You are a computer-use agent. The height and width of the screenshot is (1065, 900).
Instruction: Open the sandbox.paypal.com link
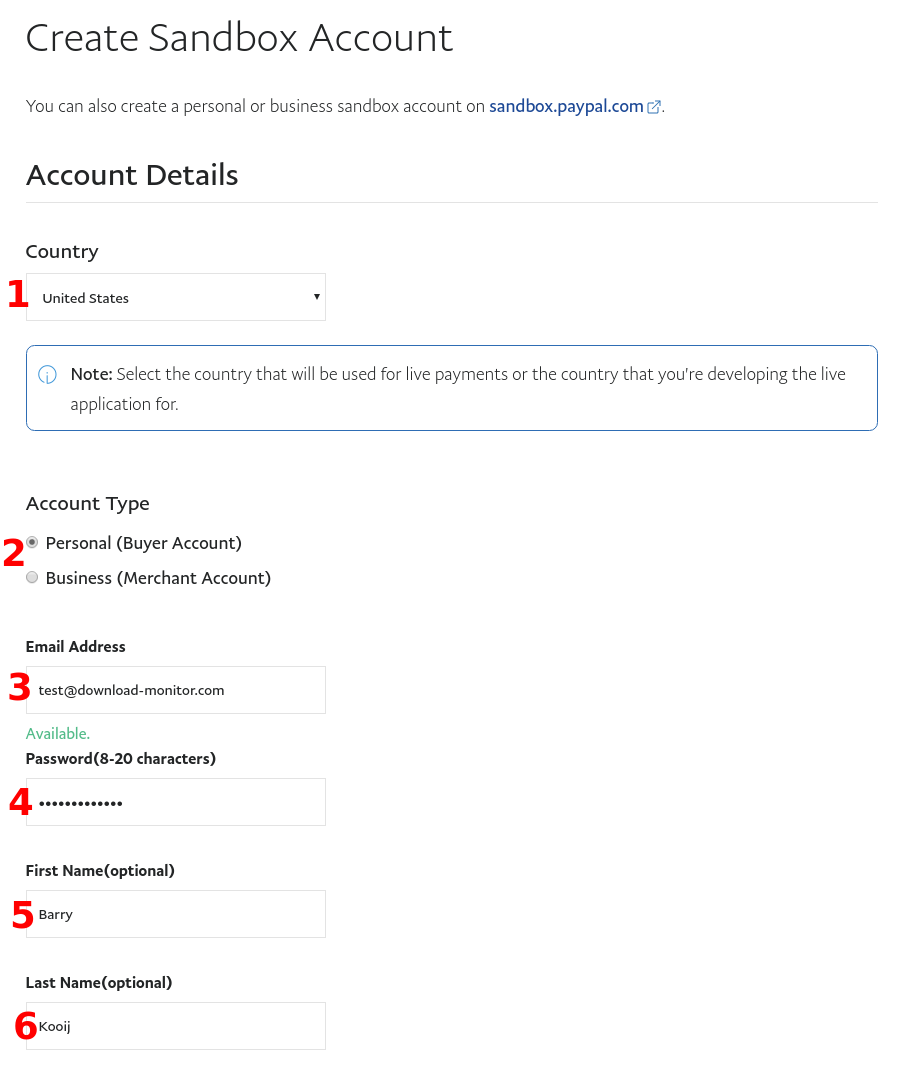(566, 106)
